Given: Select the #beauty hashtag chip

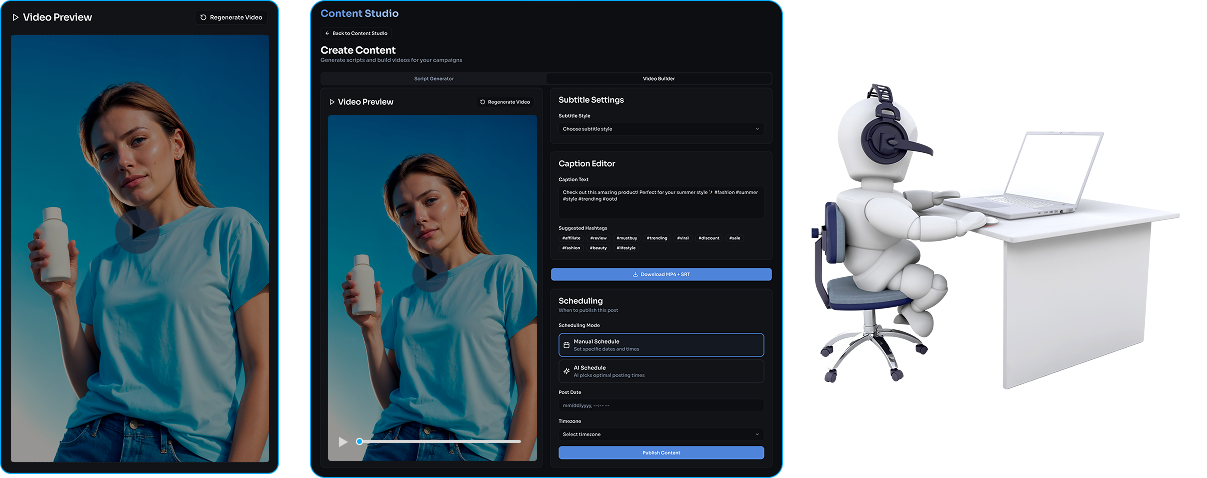Looking at the screenshot, I should [x=598, y=247].
